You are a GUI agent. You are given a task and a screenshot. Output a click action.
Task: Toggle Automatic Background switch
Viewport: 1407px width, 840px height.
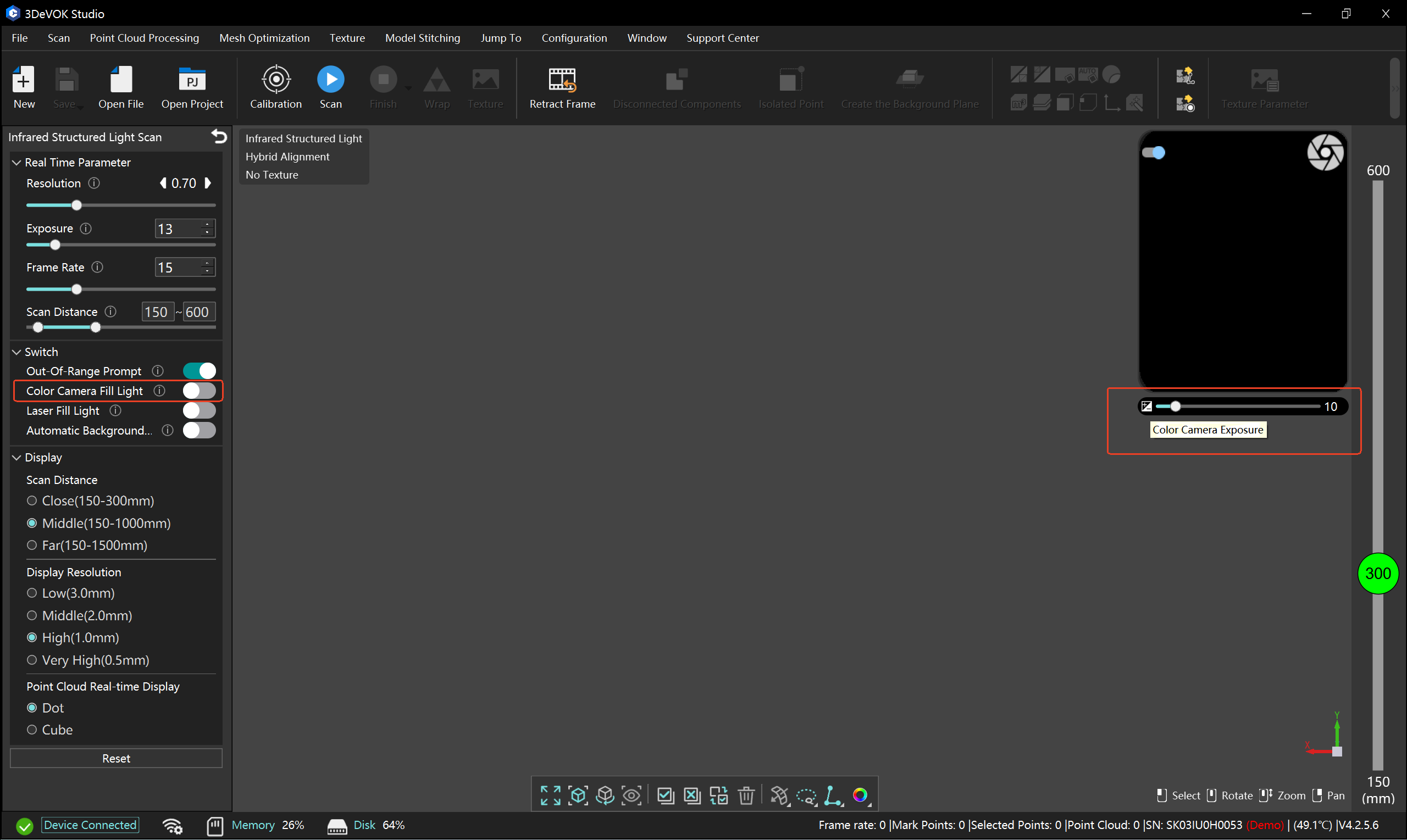200,430
